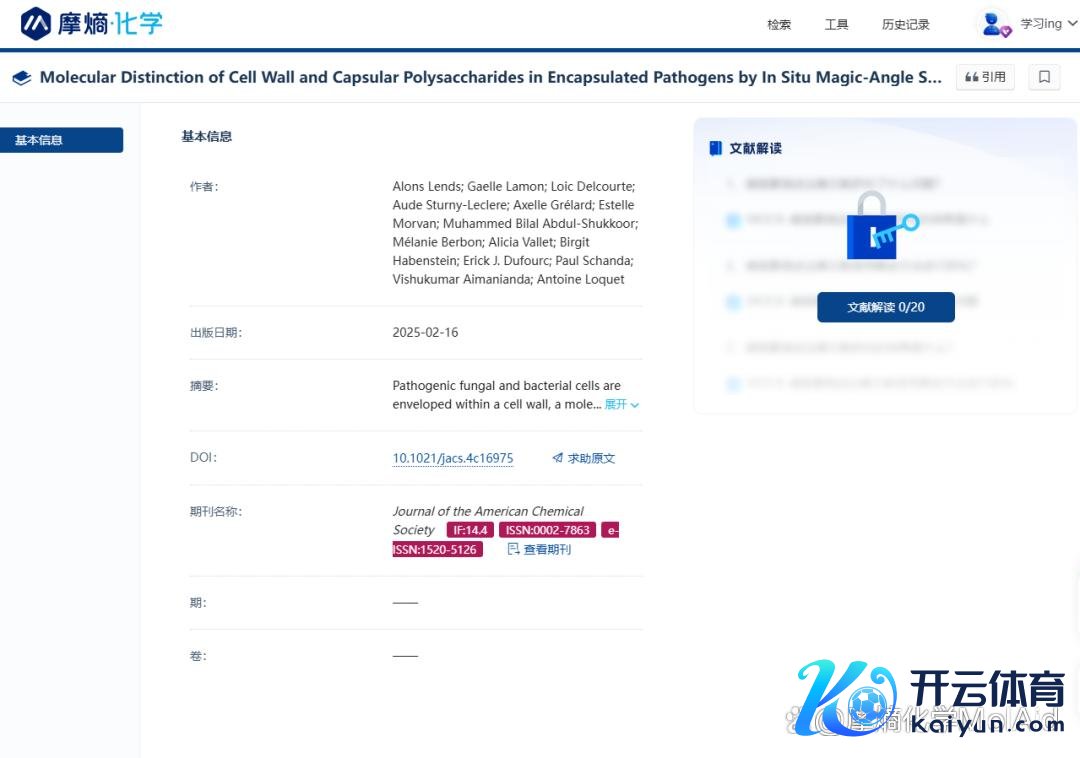
Task: Select the 基本信息 sidebar tab
Action: point(62,140)
